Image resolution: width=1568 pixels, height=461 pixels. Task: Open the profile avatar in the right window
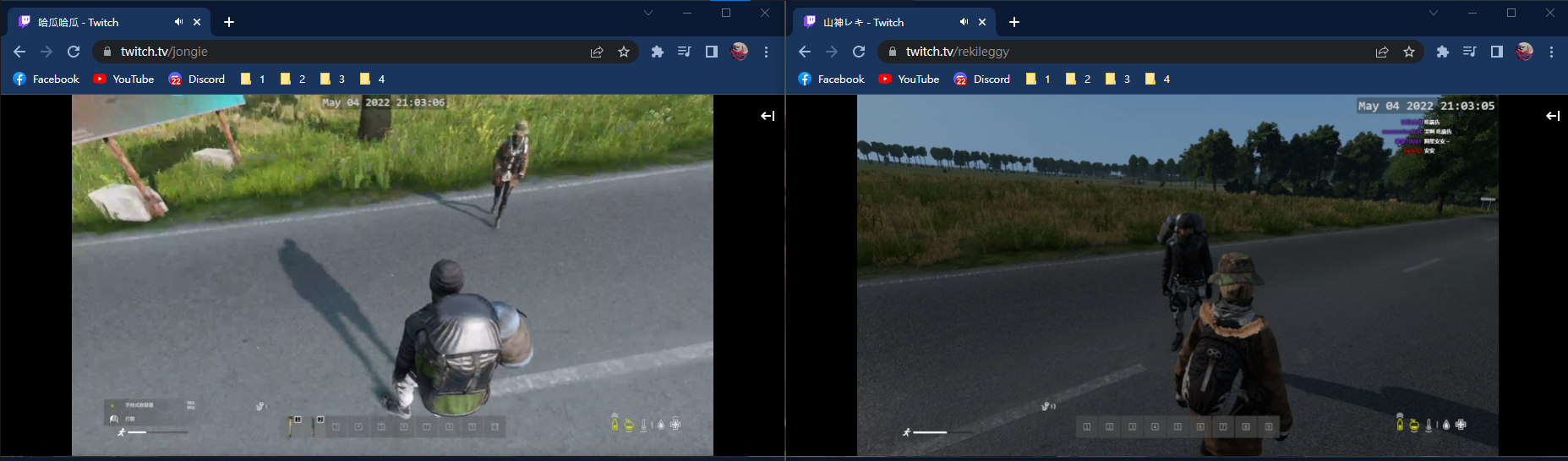tap(1524, 52)
